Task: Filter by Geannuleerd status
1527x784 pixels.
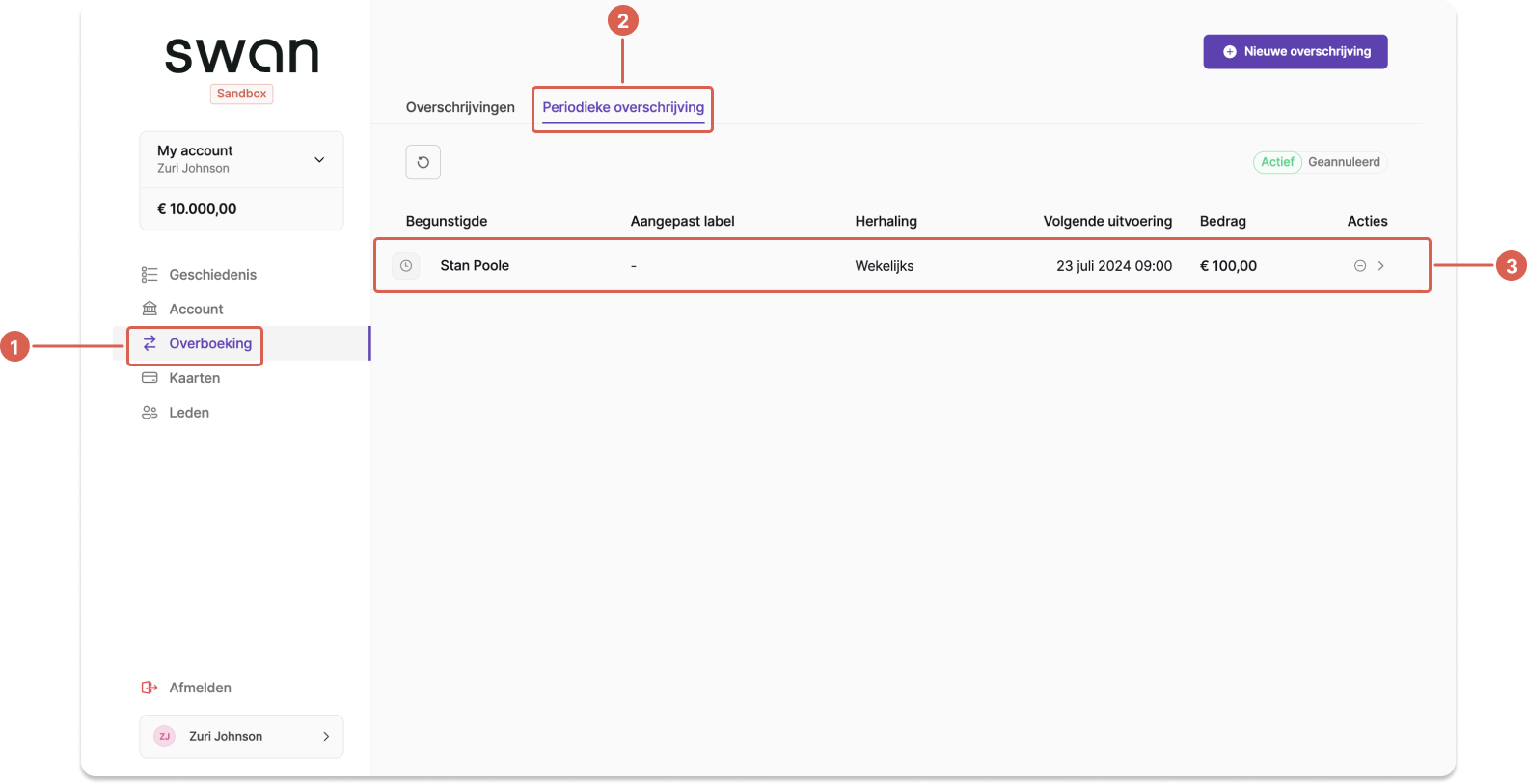Action: (x=1344, y=162)
